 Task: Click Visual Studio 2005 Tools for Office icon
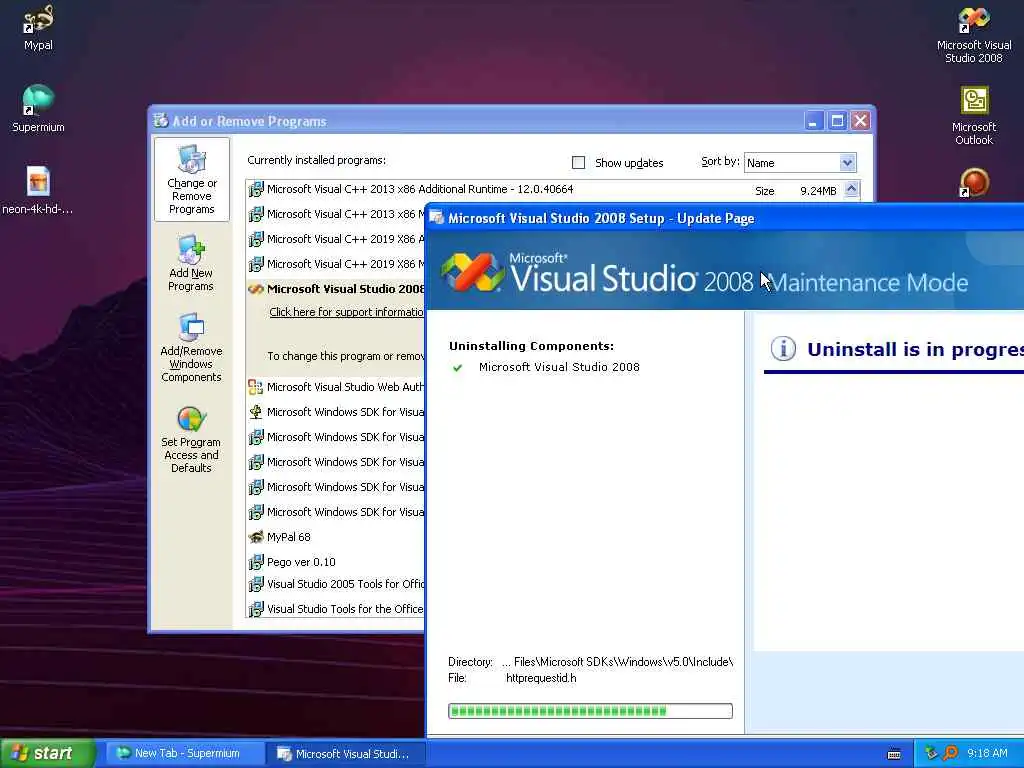coord(256,584)
